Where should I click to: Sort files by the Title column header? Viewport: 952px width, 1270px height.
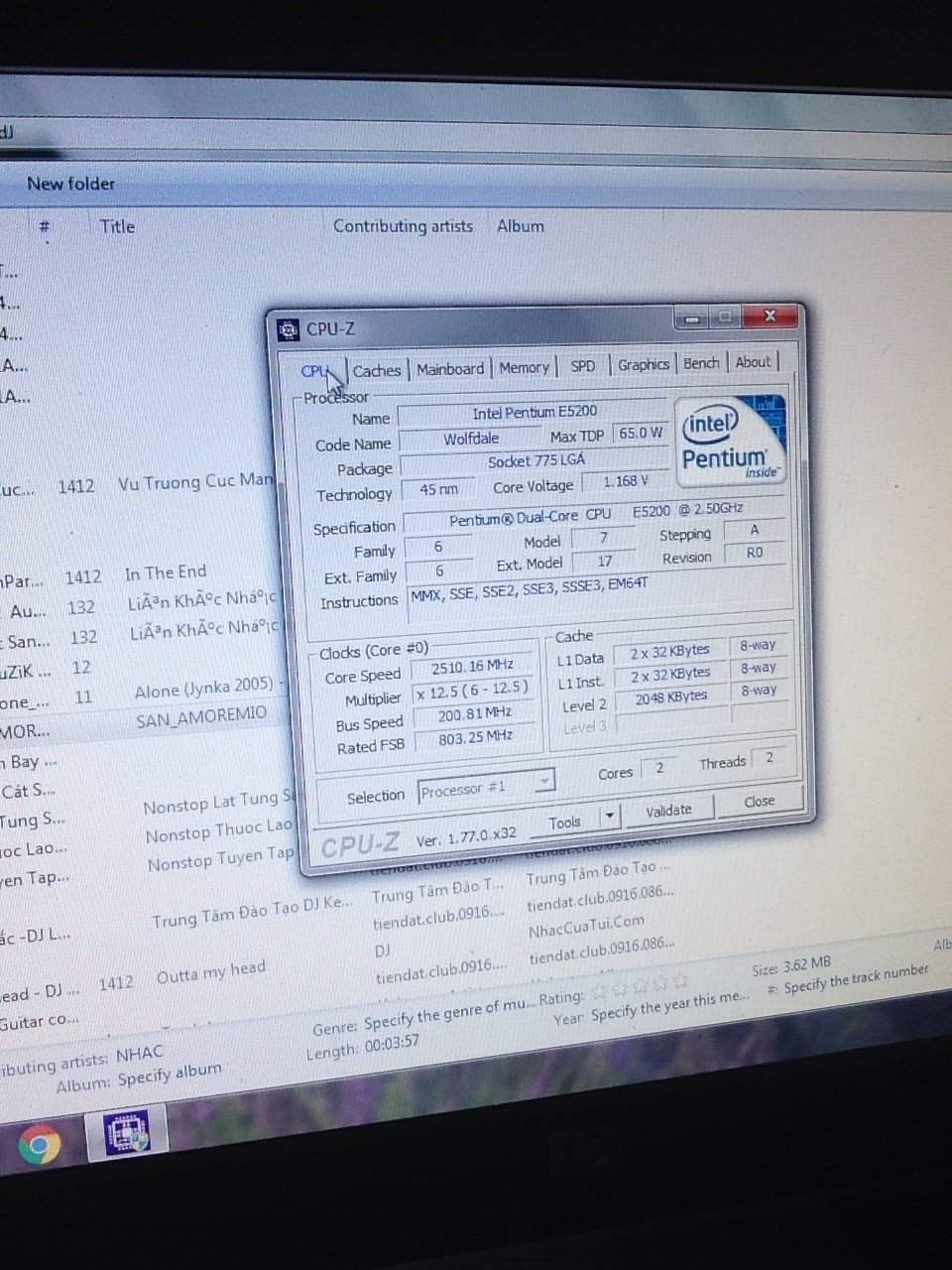(117, 226)
